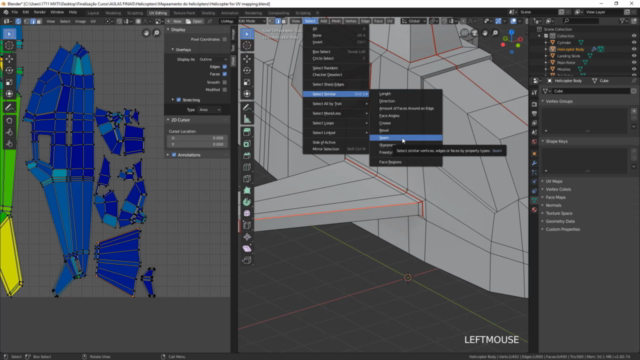Select the Spin tool
The width and height of the screenshot is (640, 360).
coord(247,202)
